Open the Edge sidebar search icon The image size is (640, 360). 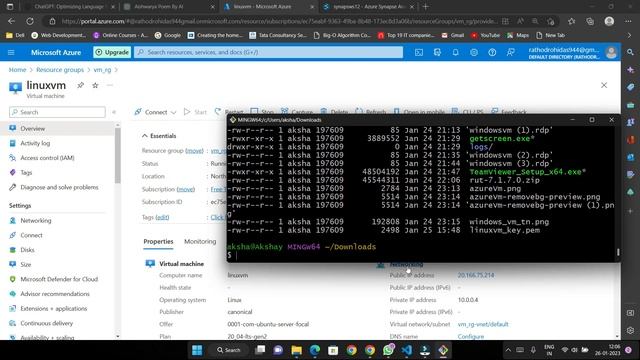point(631,52)
